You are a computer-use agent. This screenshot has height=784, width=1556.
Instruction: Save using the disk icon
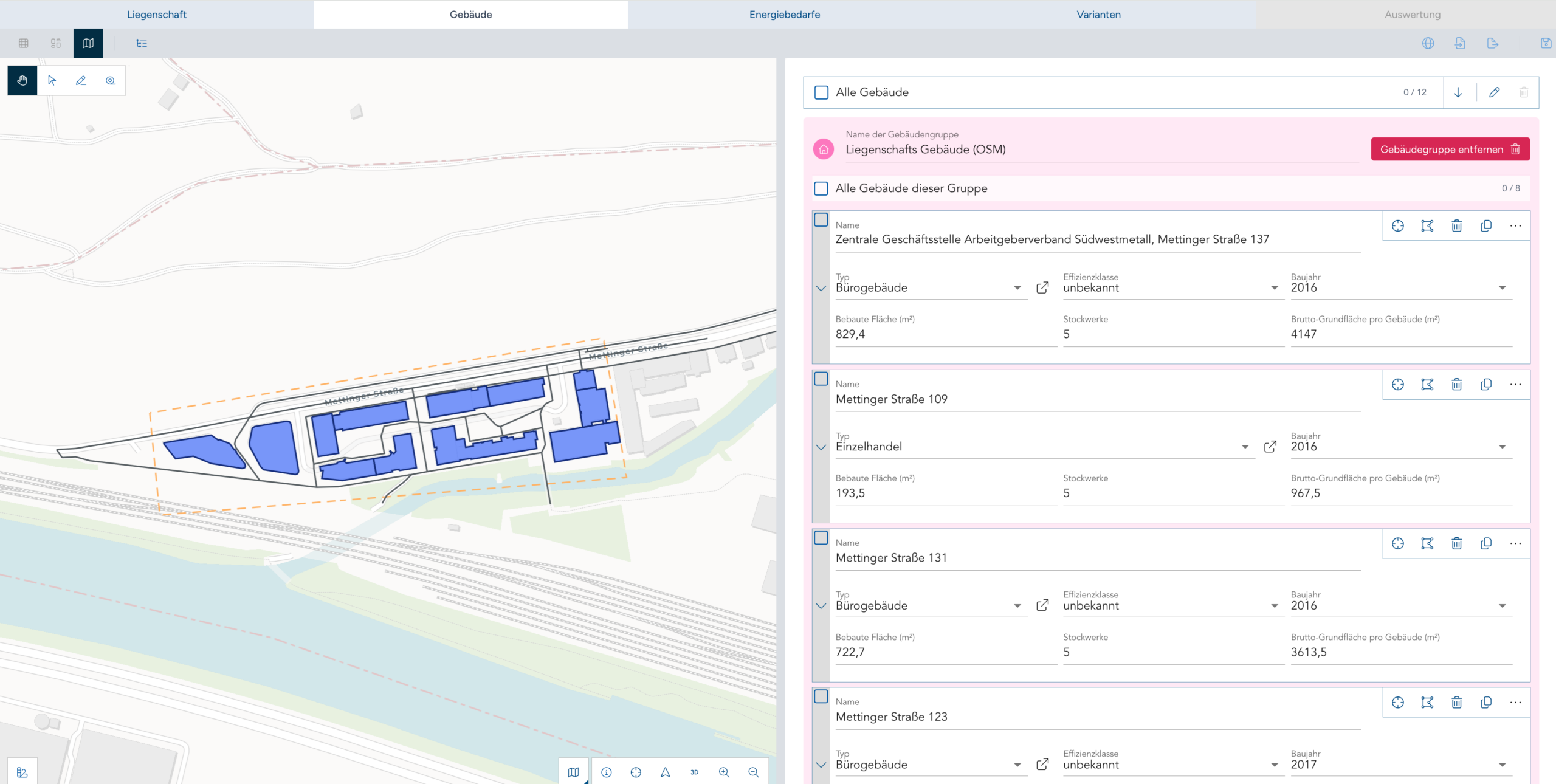click(x=1546, y=43)
